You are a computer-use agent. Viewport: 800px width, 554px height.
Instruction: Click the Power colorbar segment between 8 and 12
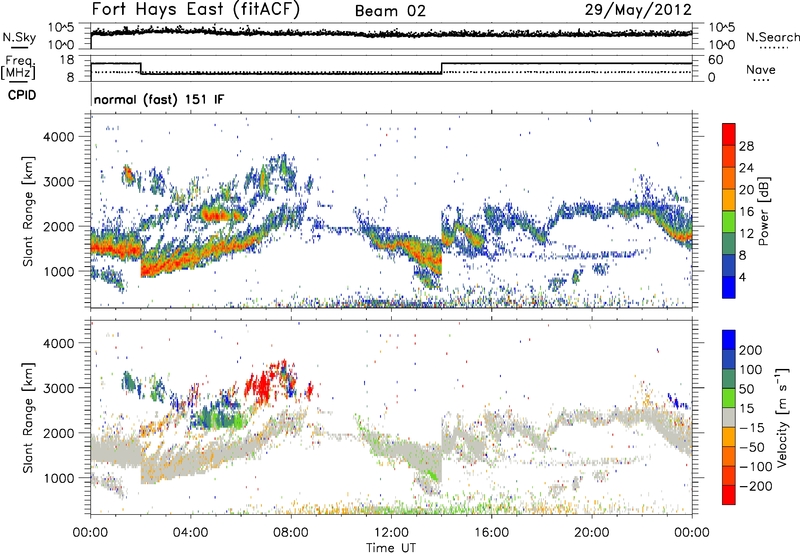[x=729, y=243]
